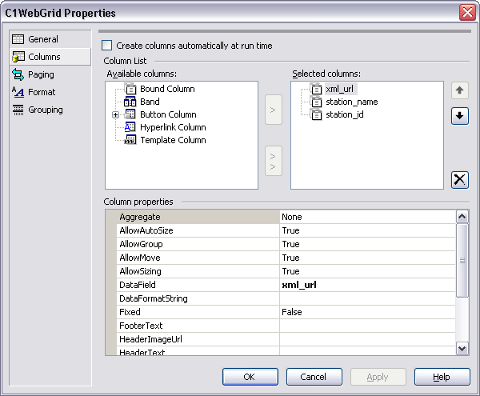Click the Paging arrows icon
This screenshot has height=396, width=480.
coord(18,74)
